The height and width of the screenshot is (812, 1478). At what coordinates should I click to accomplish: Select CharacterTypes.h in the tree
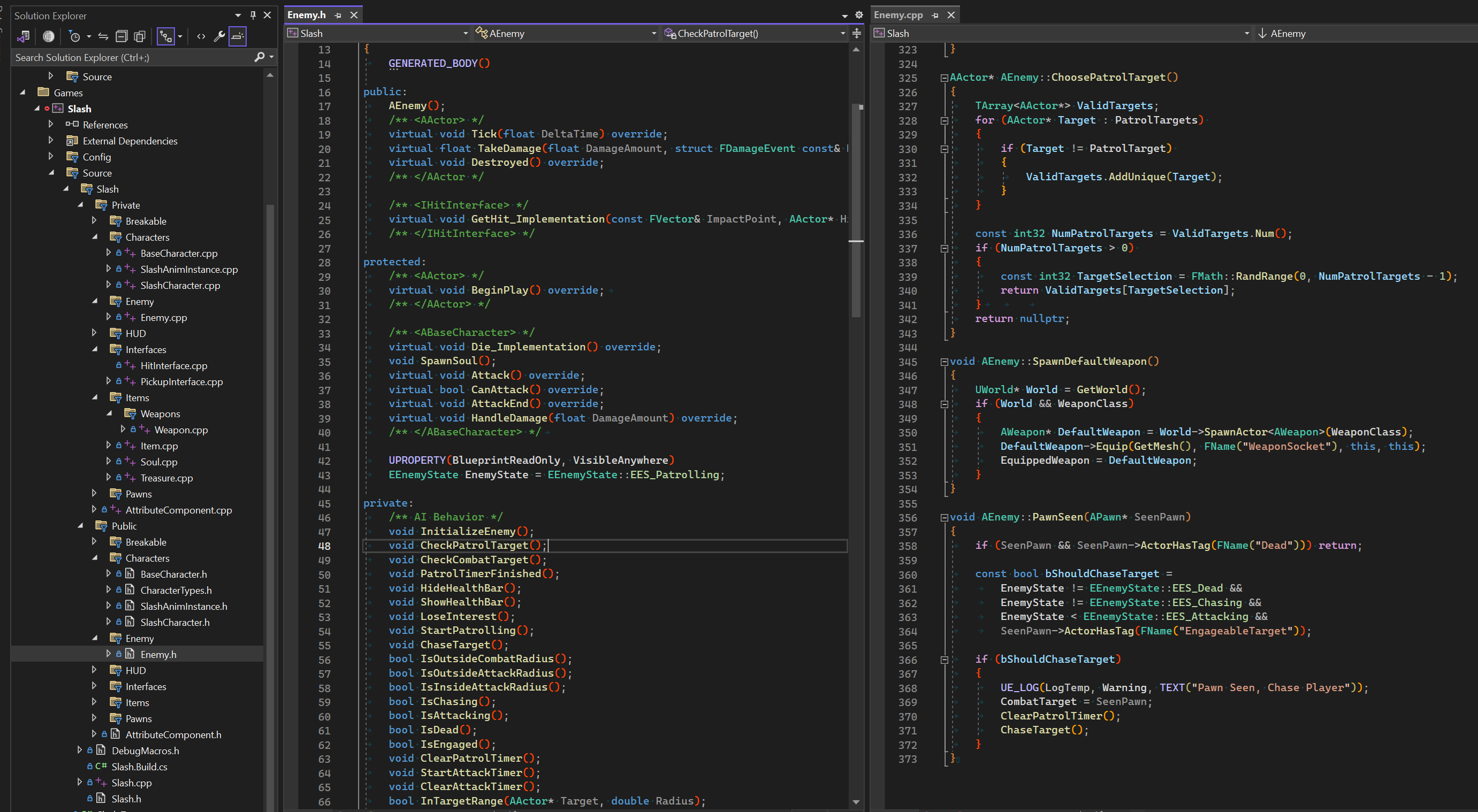[176, 590]
